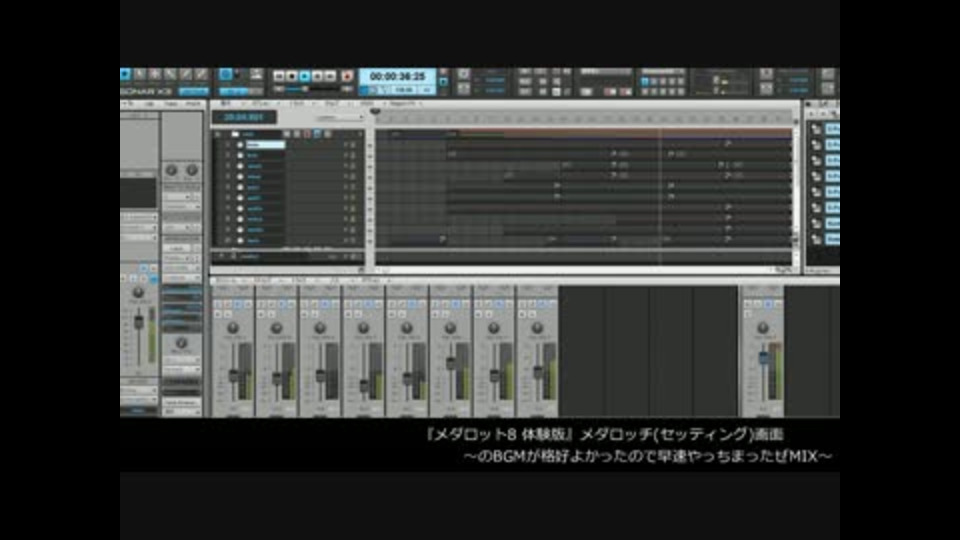Click the performance meter in the control bar
Viewport: 960px width, 540px height.
point(720,82)
